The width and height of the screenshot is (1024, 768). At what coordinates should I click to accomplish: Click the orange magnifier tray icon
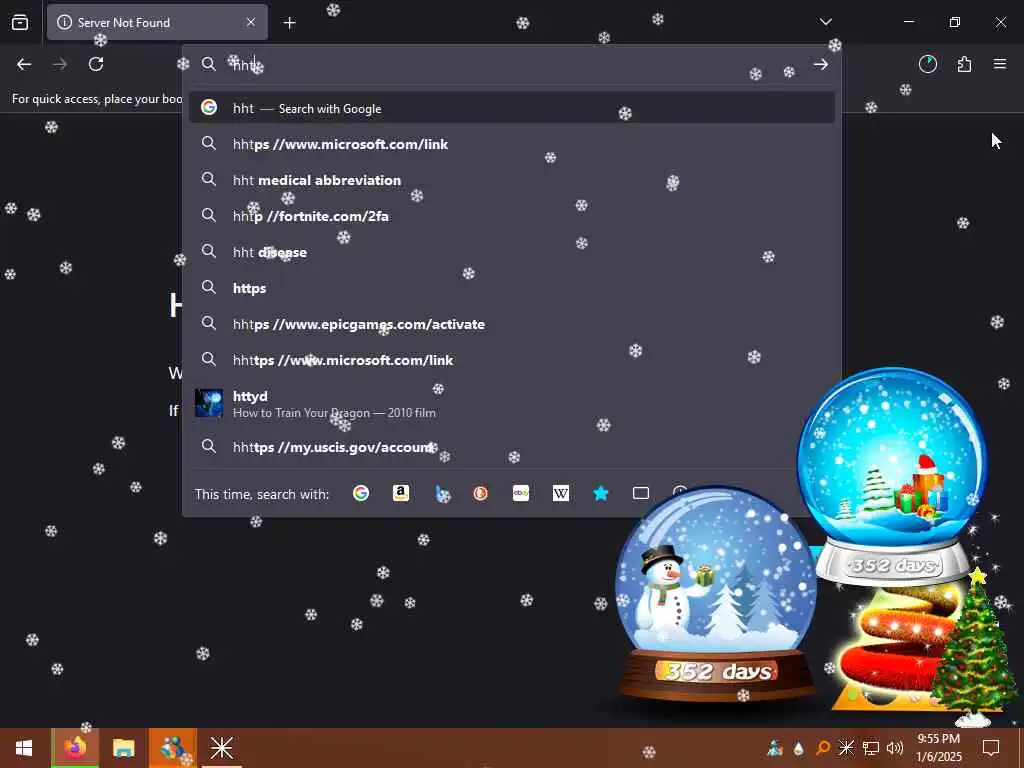pyautogui.click(x=823, y=748)
